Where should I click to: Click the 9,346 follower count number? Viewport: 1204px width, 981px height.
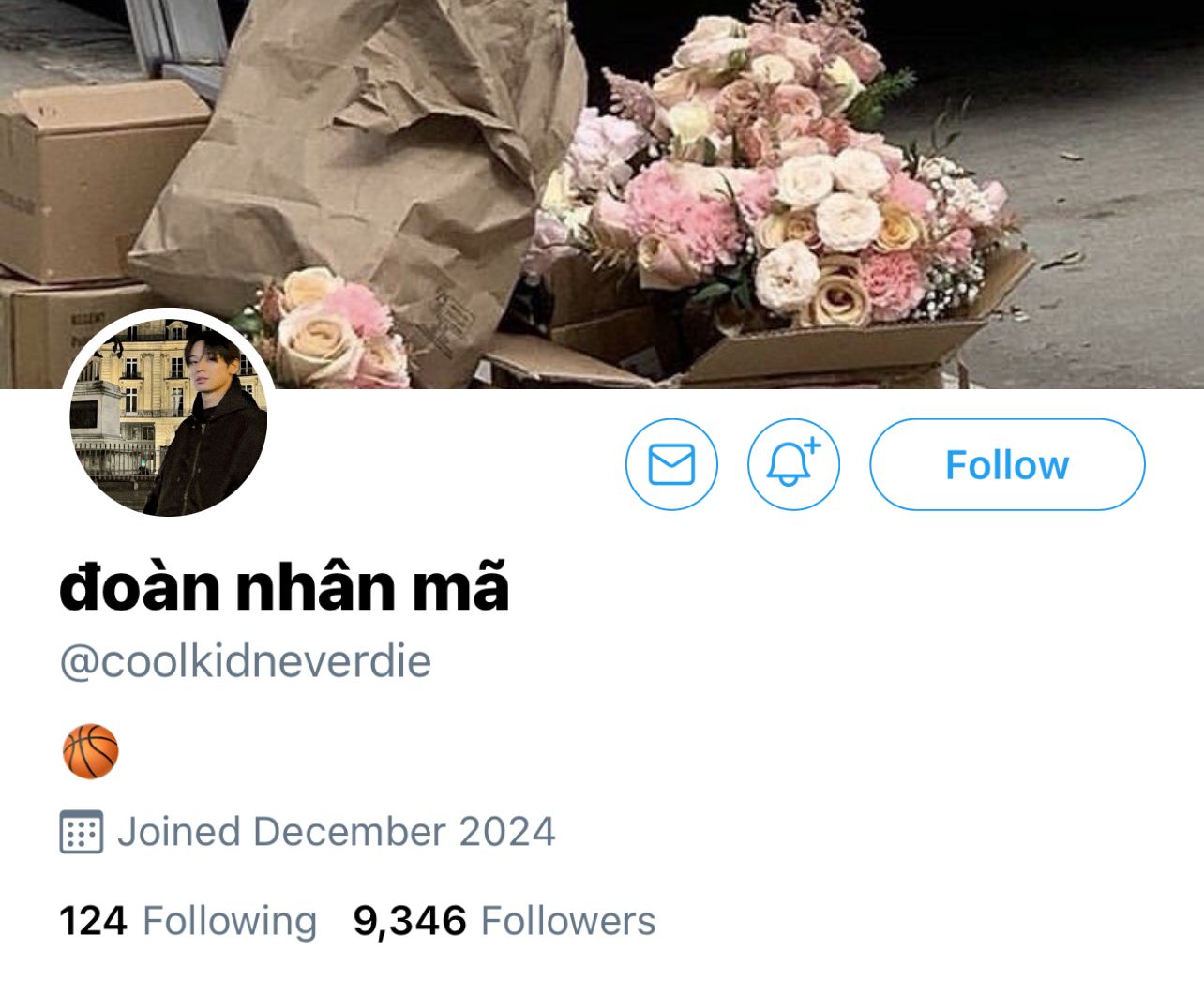[410, 921]
